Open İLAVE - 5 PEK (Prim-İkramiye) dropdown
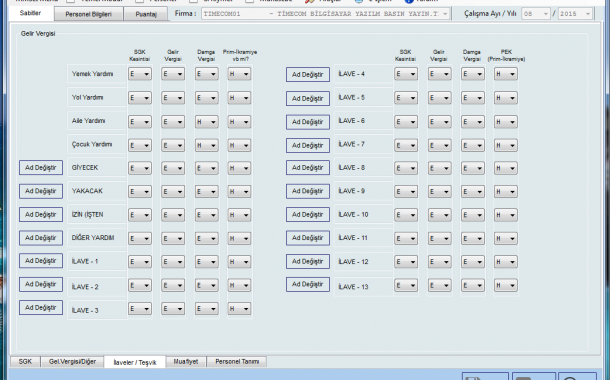This screenshot has width=610, height=380. (x=506, y=98)
